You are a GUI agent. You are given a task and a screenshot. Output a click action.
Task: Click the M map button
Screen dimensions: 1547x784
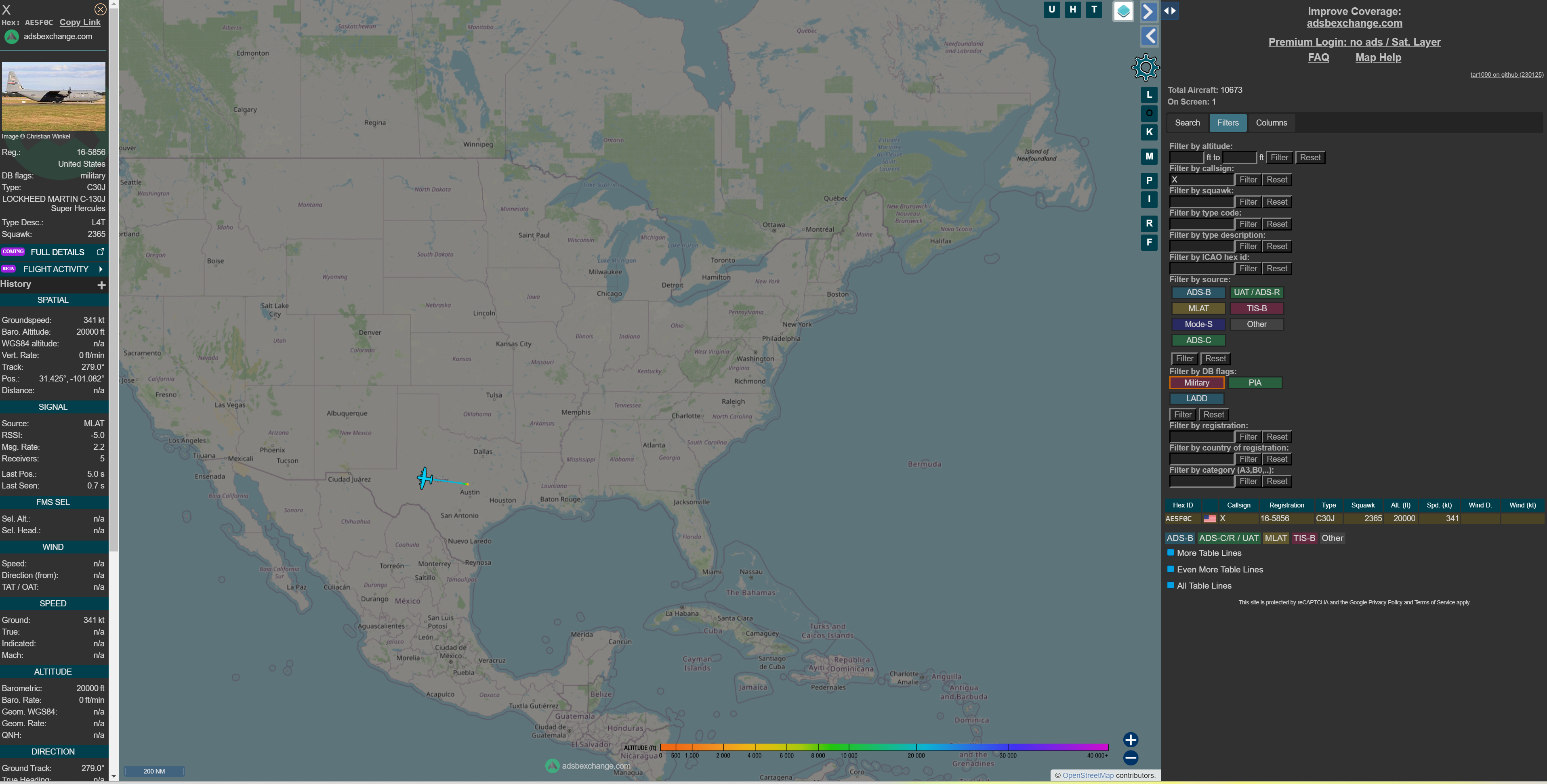coord(1149,157)
